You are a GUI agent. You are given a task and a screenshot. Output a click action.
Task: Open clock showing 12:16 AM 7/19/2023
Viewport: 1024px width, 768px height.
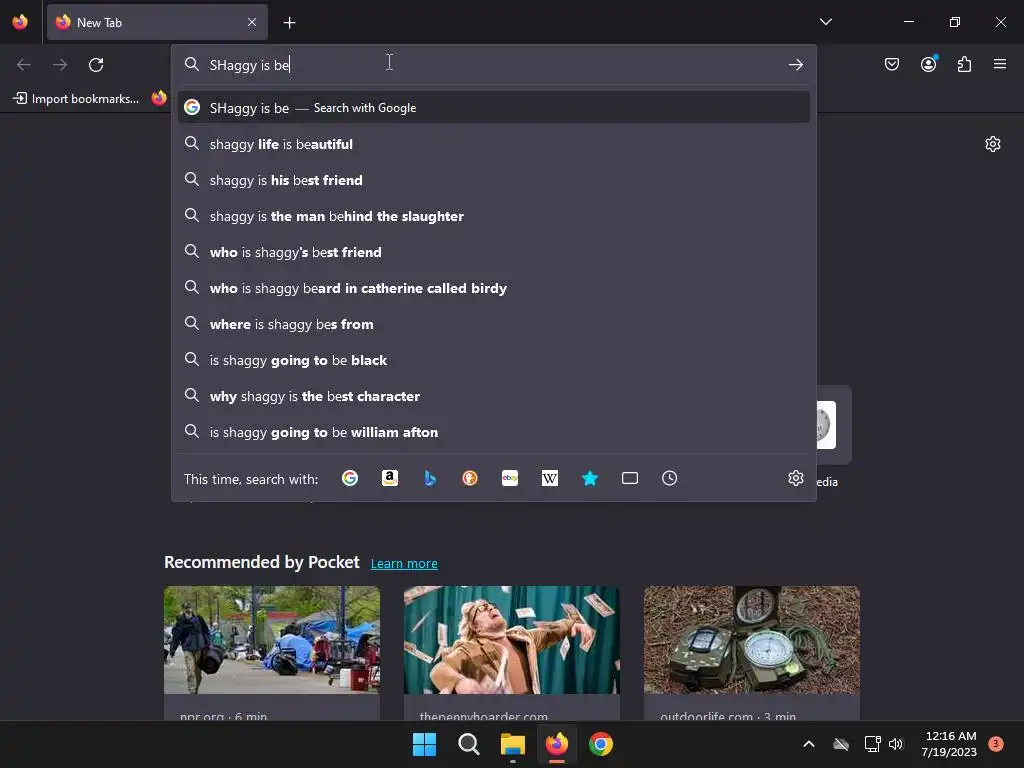[x=950, y=744]
